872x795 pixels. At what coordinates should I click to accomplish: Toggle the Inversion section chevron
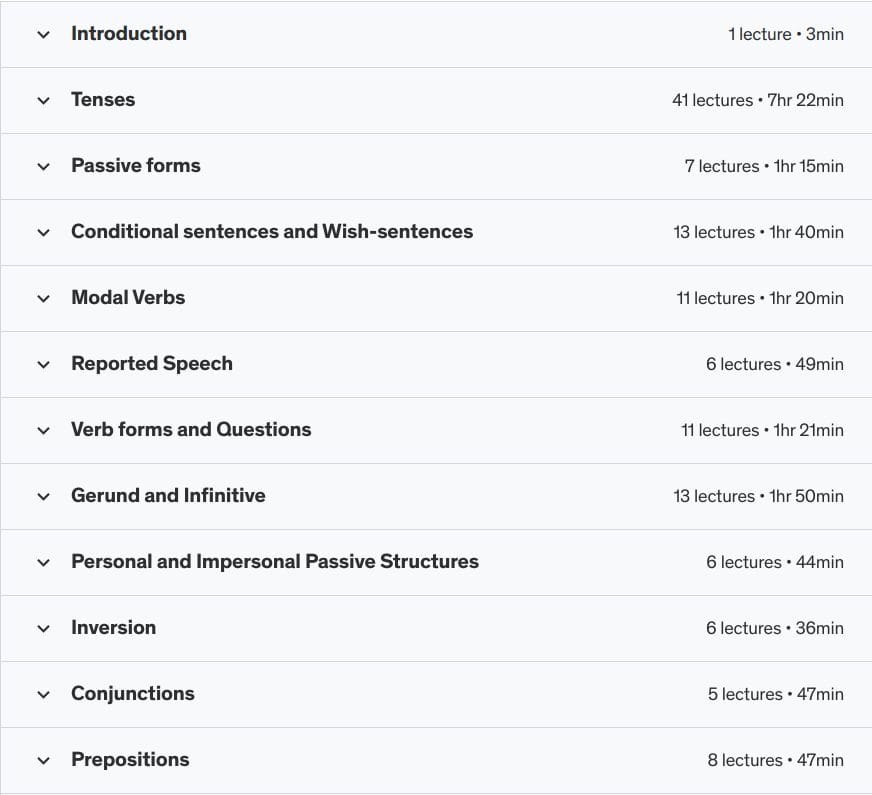coord(43,629)
